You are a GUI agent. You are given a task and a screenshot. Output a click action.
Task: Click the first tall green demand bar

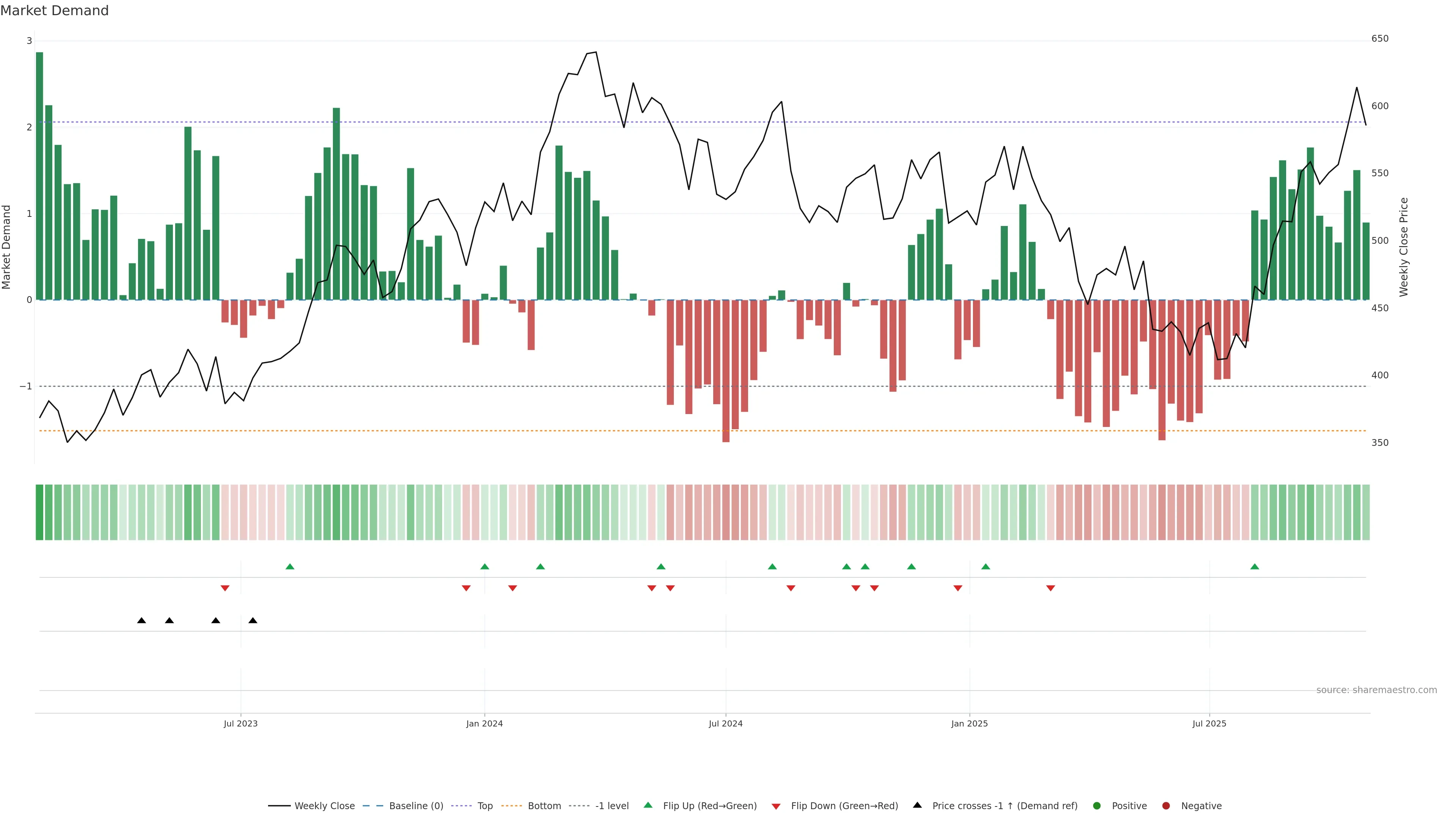pos(39,176)
